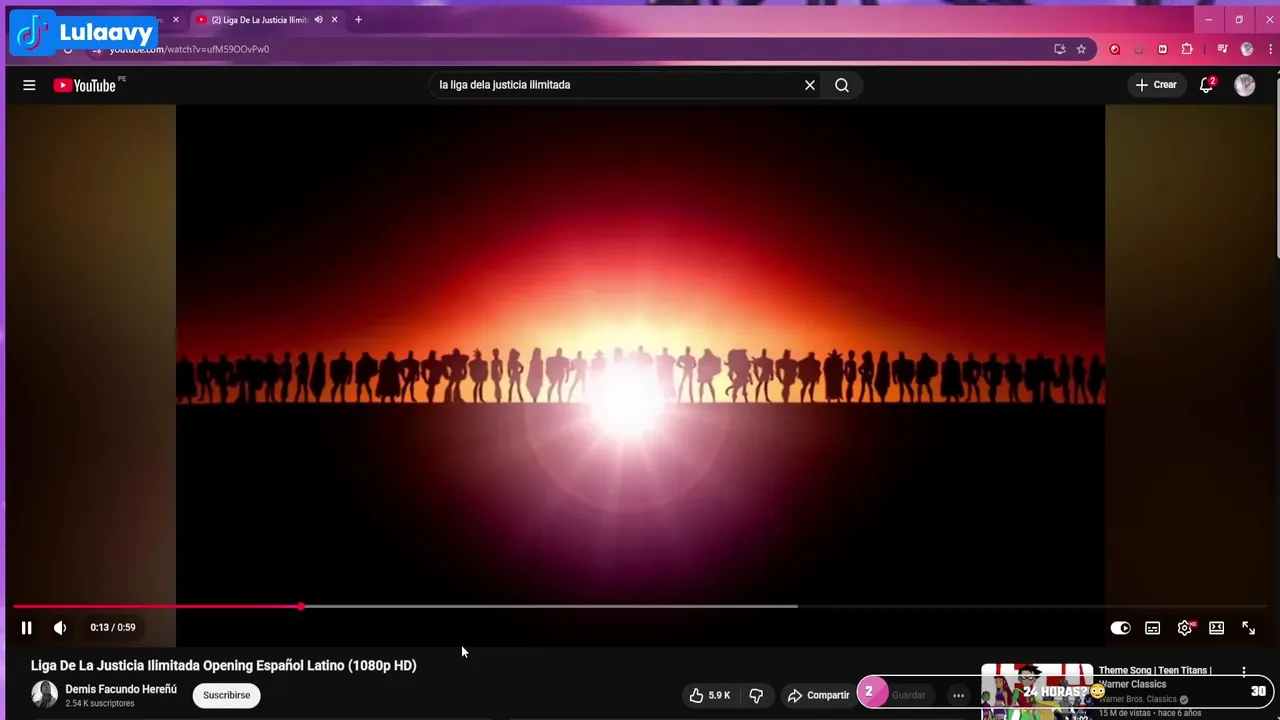Screen dimensions: 1280x720
Task: Open options menu for Teen Titans suggestion
Action: click(1244, 672)
